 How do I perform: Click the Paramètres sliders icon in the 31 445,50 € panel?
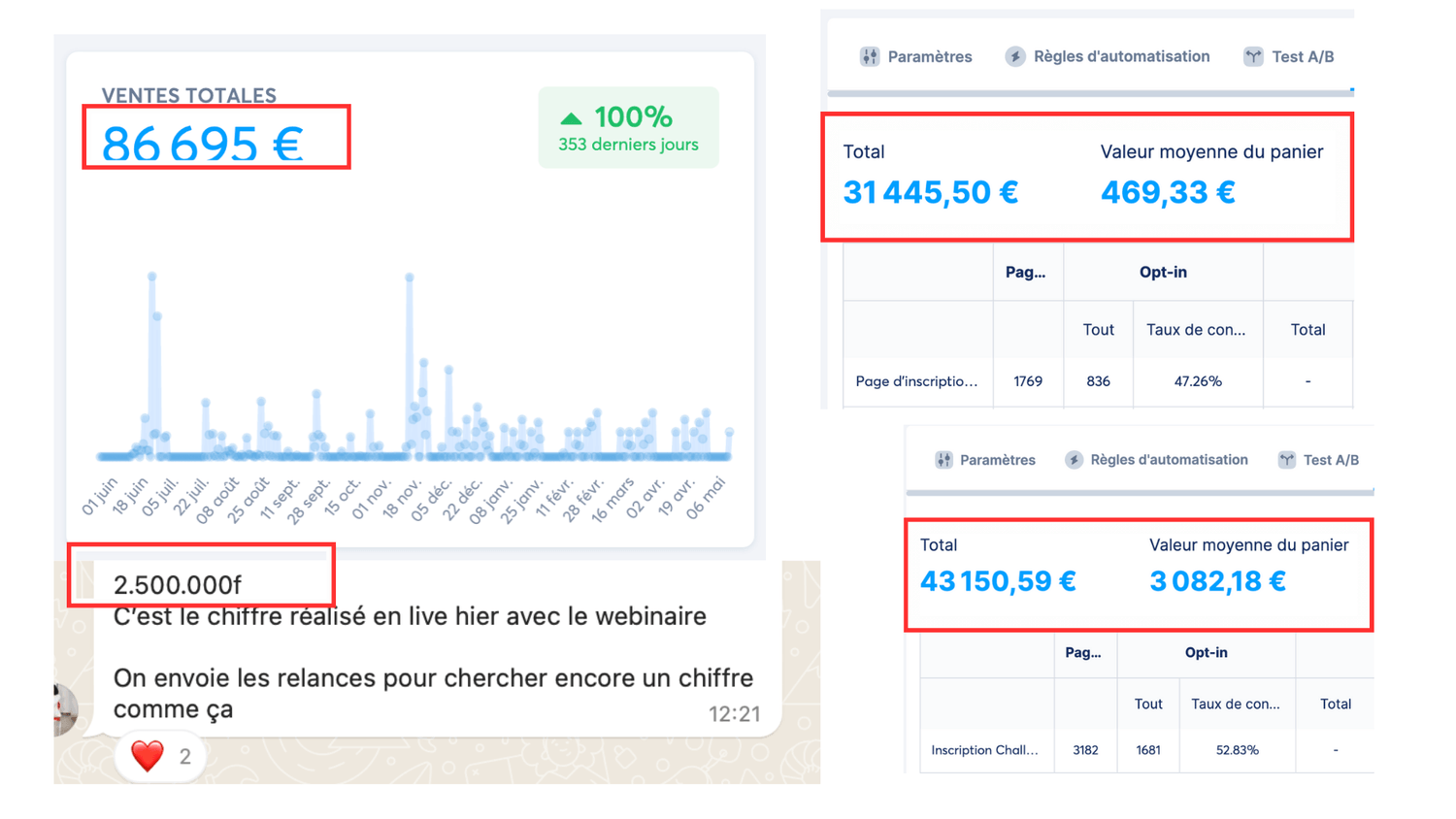point(870,56)
